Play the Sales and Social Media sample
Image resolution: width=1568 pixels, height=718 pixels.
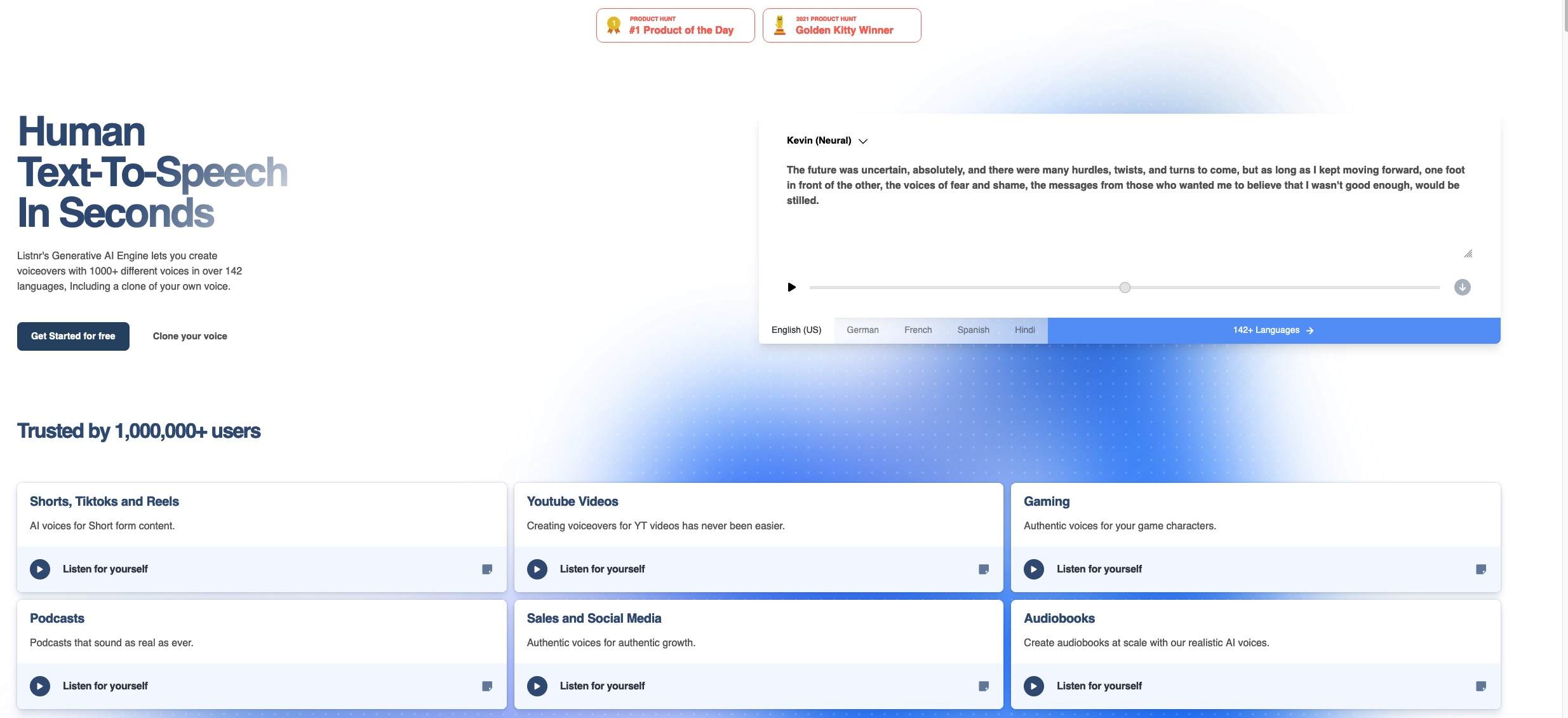pos(537,686)
